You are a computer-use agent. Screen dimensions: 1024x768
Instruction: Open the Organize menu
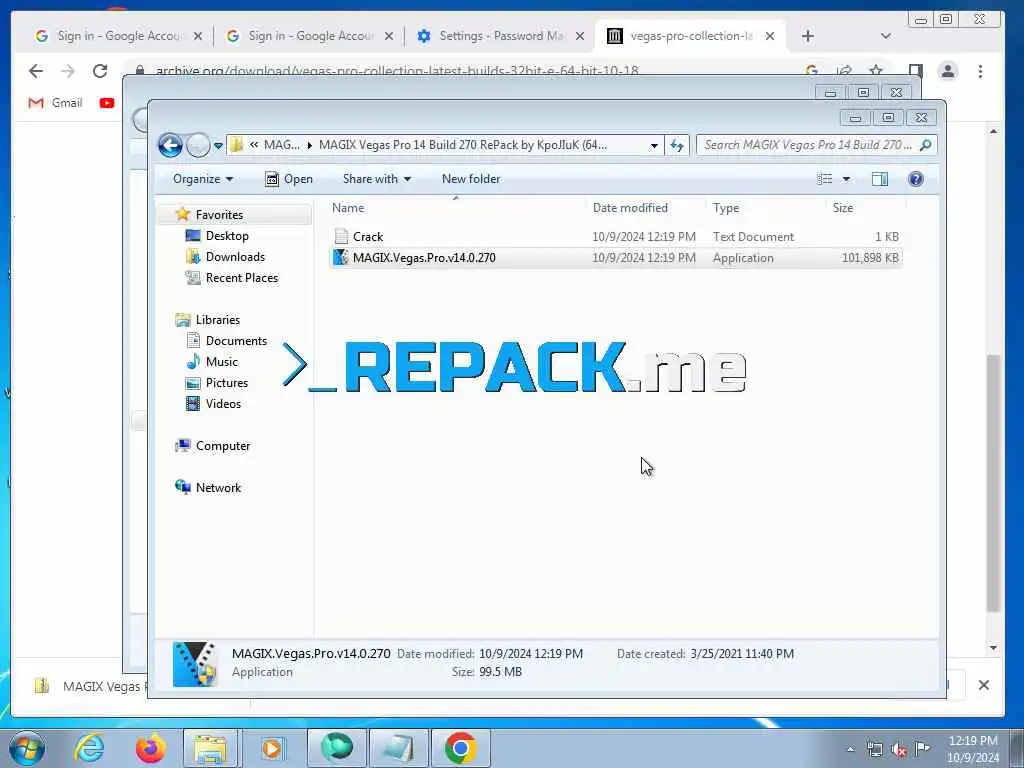[x=202, y=179]
